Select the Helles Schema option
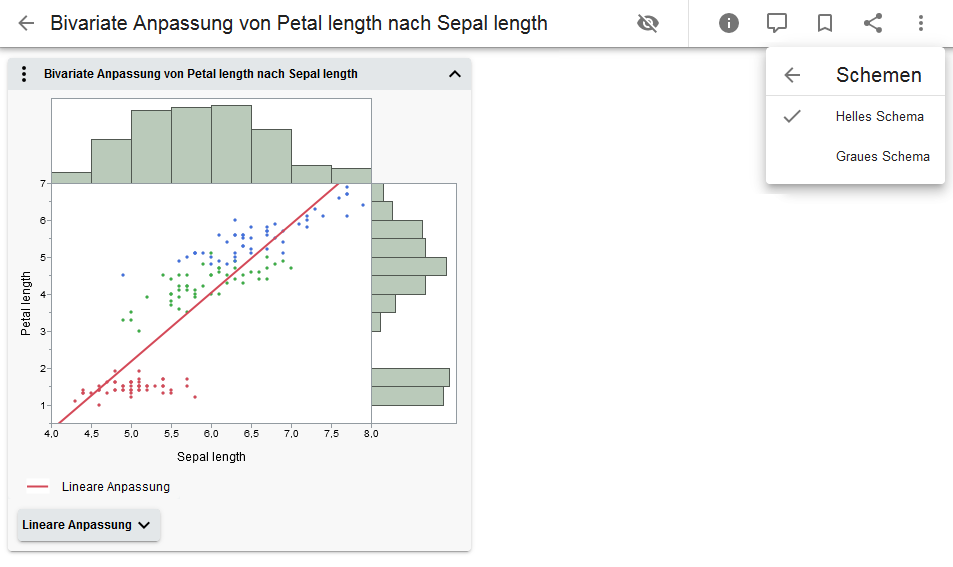Image resolution: width=953 pixels, height=567 pixels. pyautogui.click(x=879, y=117)
